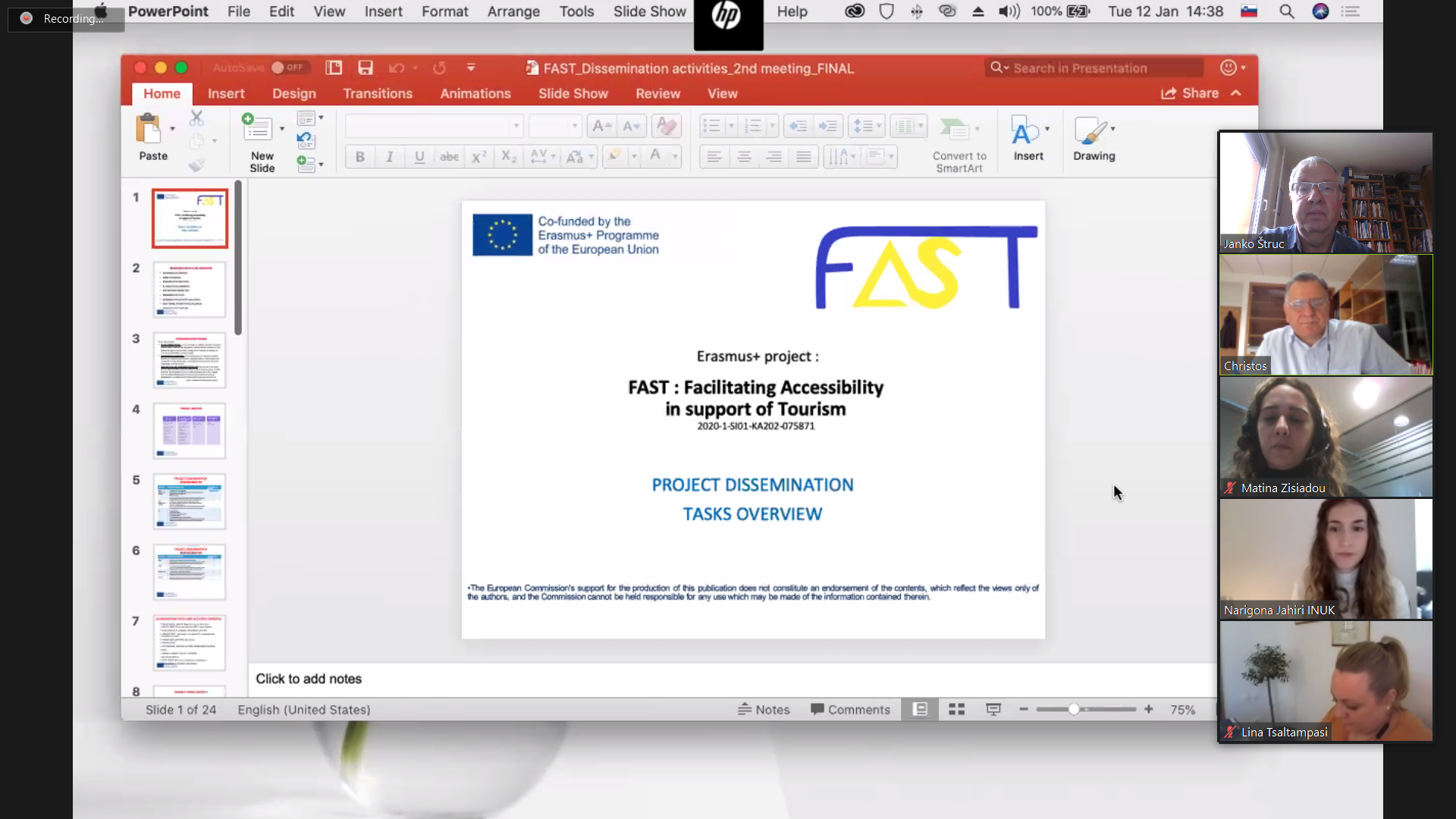Viewport: 1456px width, 819px height.
Task: Switch to the Design ribbon tab
Action: click(x=294, y=93)
